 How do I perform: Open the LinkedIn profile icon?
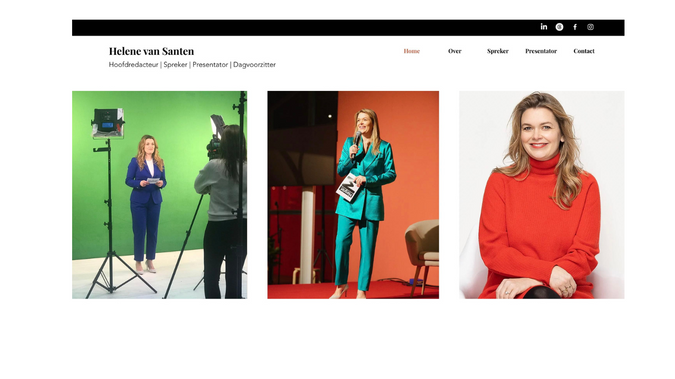coord(544,27)
